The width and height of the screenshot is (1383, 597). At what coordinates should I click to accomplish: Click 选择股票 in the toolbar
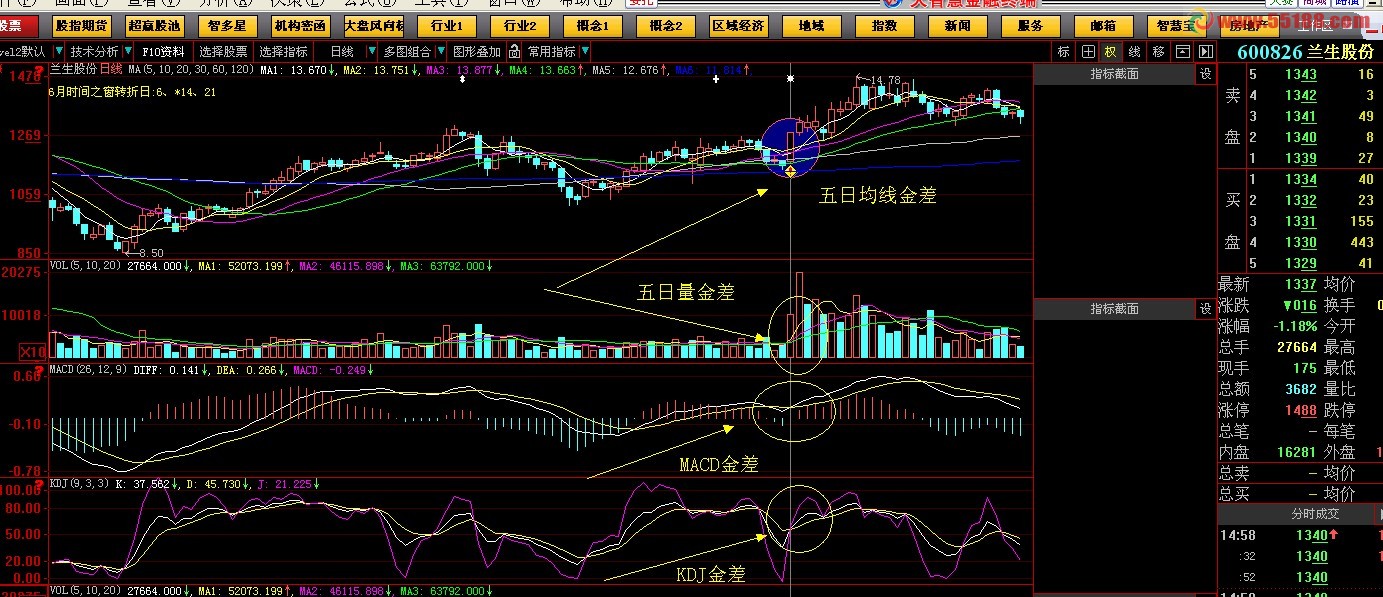pyautogui.click(x=223, y=51)
